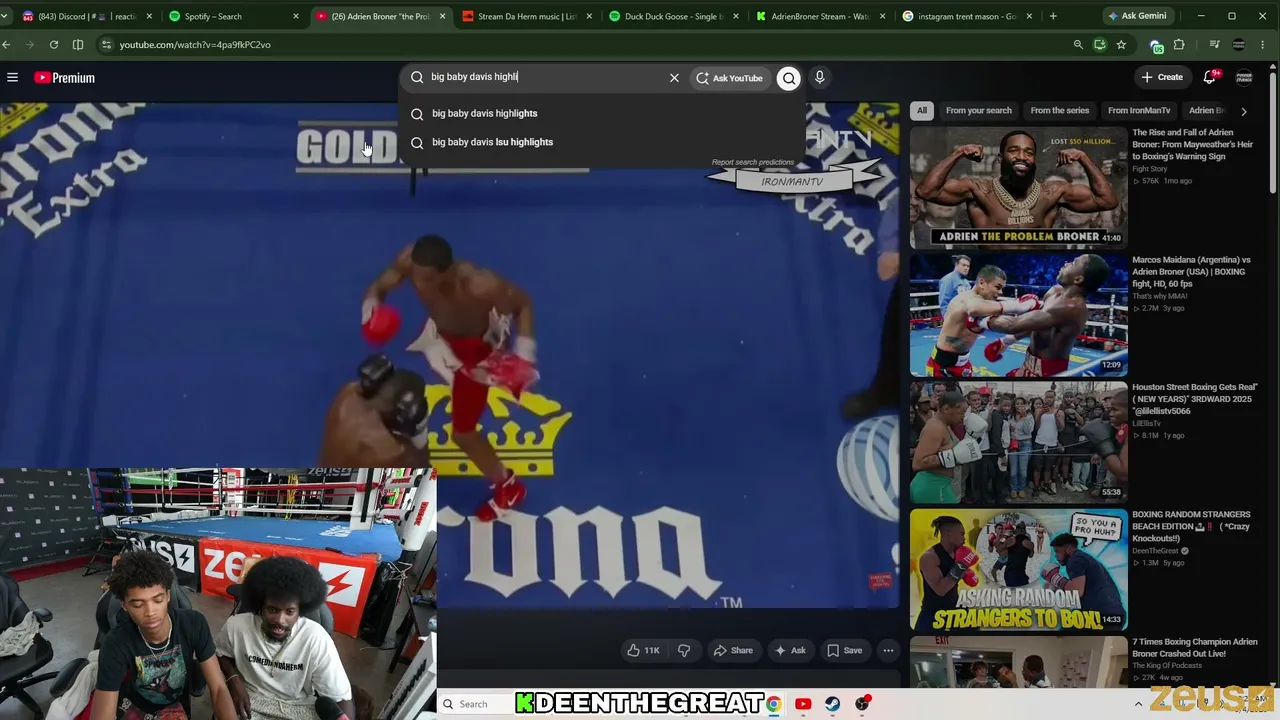Dislike the video
The height and width of the screenshot is (720, 1280).
pyautogui.click(x=684, y=650)
